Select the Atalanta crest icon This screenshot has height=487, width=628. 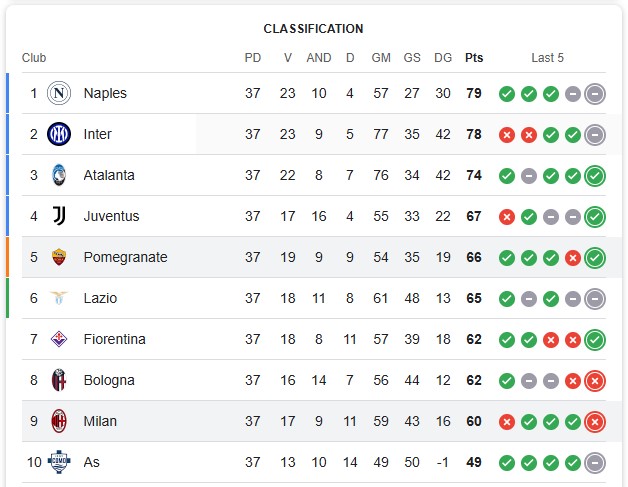[59, 175]
